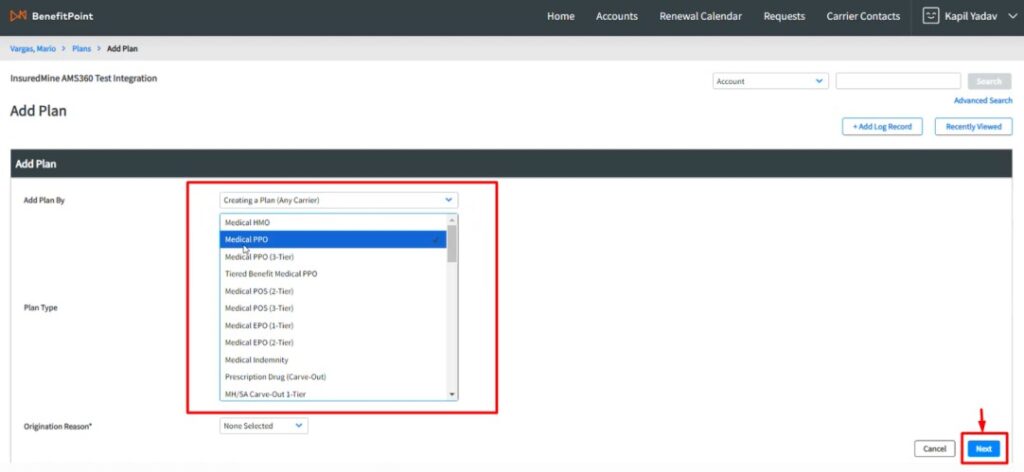Open the Home menu item
1024x472 pixels.
coord(561,16)
